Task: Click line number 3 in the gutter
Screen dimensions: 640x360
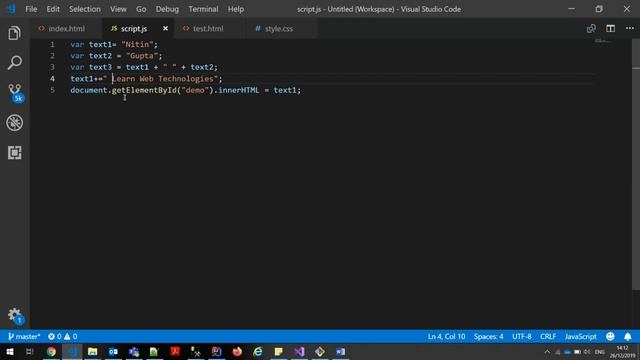Action: click(52, 67)
